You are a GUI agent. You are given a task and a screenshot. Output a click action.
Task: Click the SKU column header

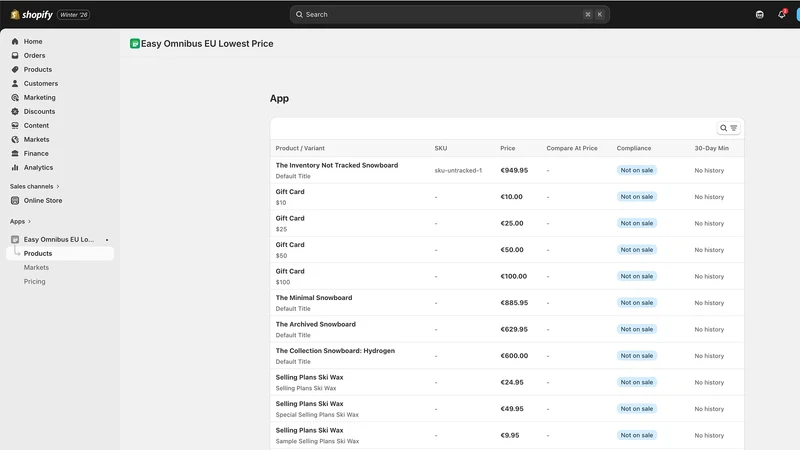pyautogui.click(x=441, y=148)
